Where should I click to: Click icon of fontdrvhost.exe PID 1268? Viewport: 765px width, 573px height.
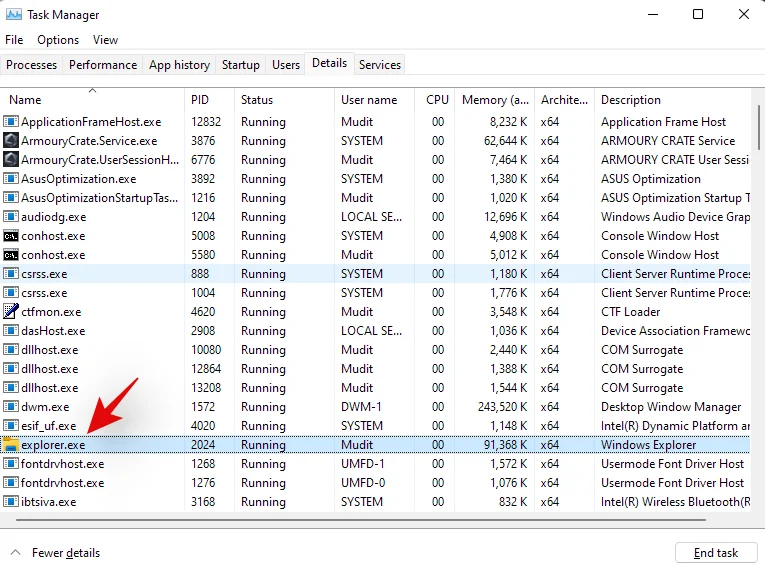tap(11, 464)
